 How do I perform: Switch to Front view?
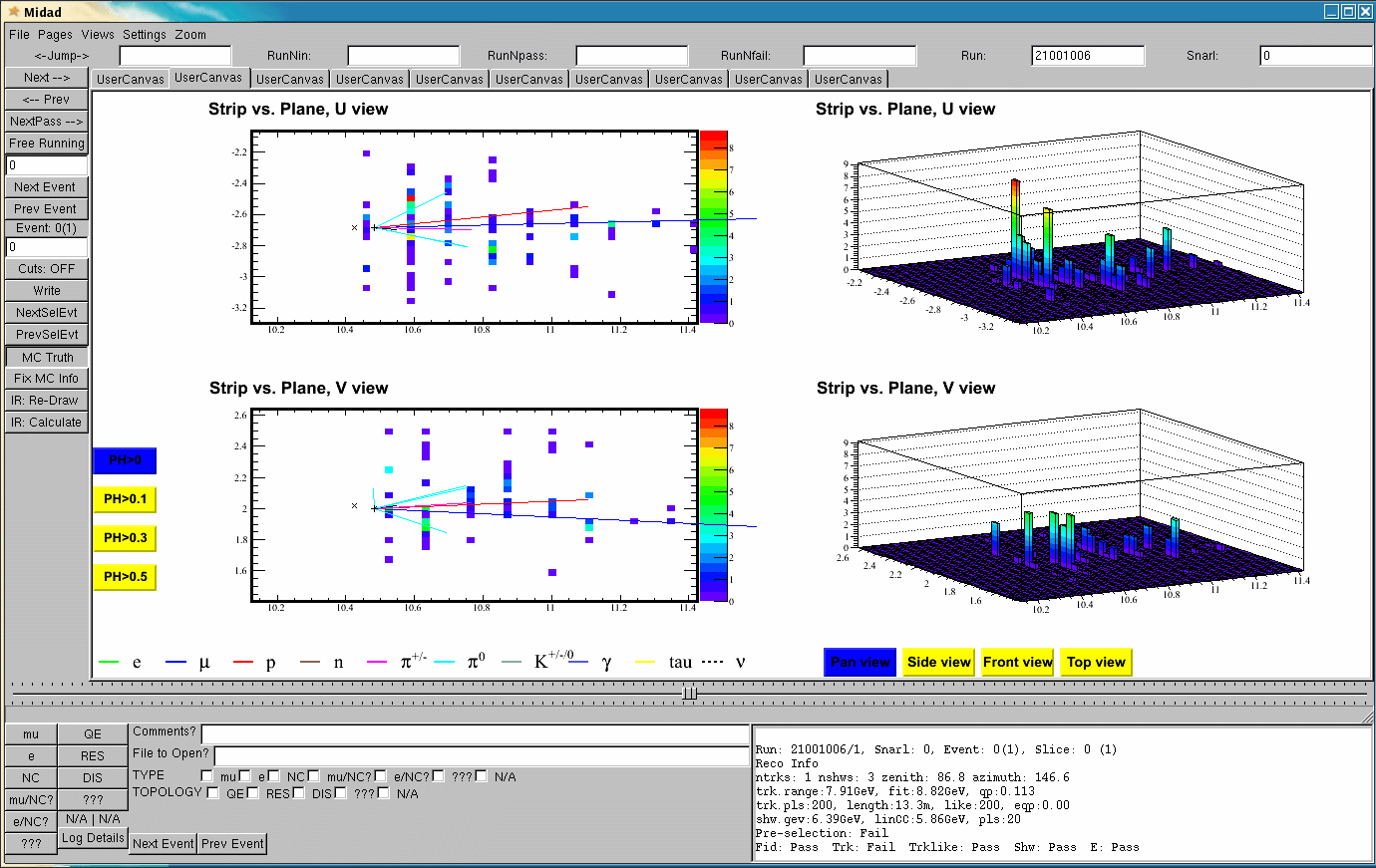[1017, 663]
